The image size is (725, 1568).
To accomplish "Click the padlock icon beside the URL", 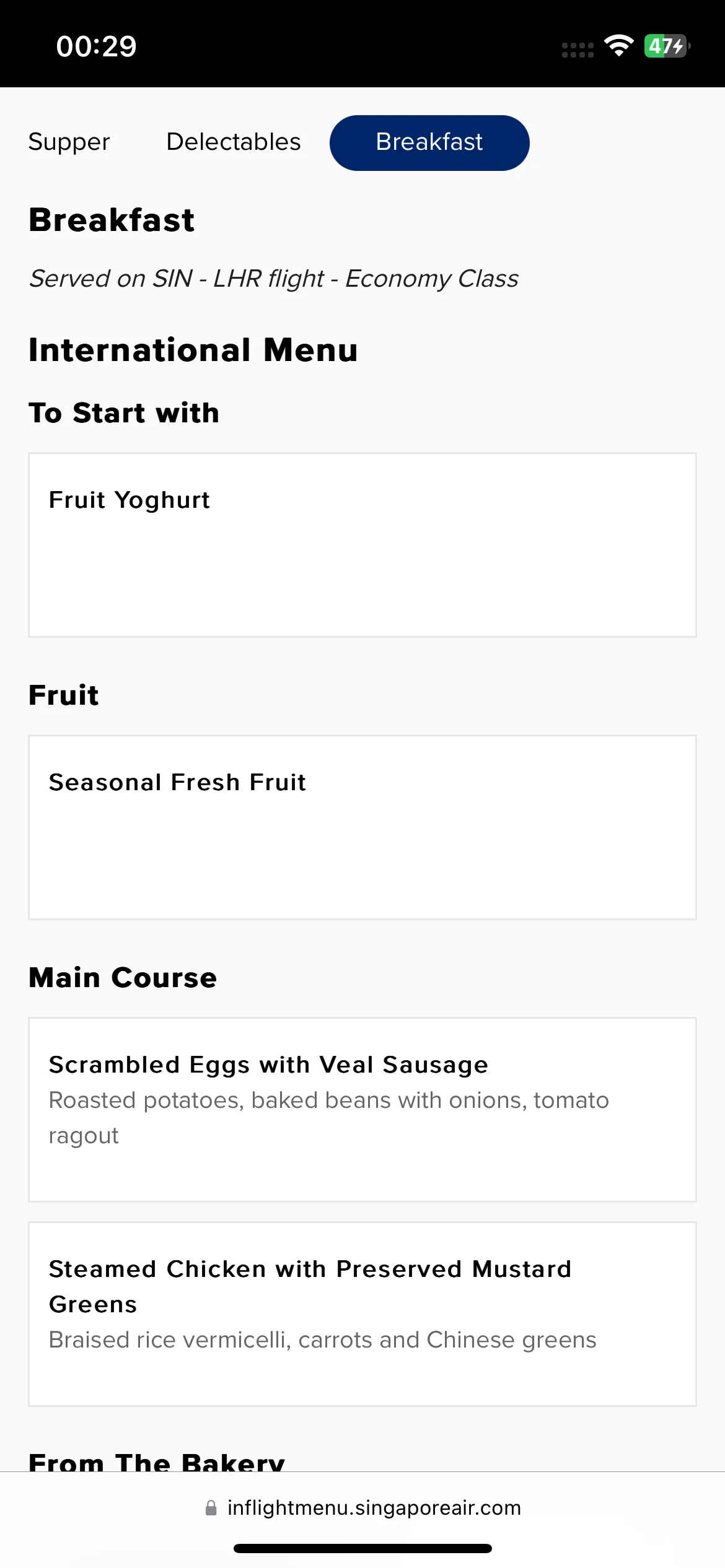I will click(x=211, y=1508).
